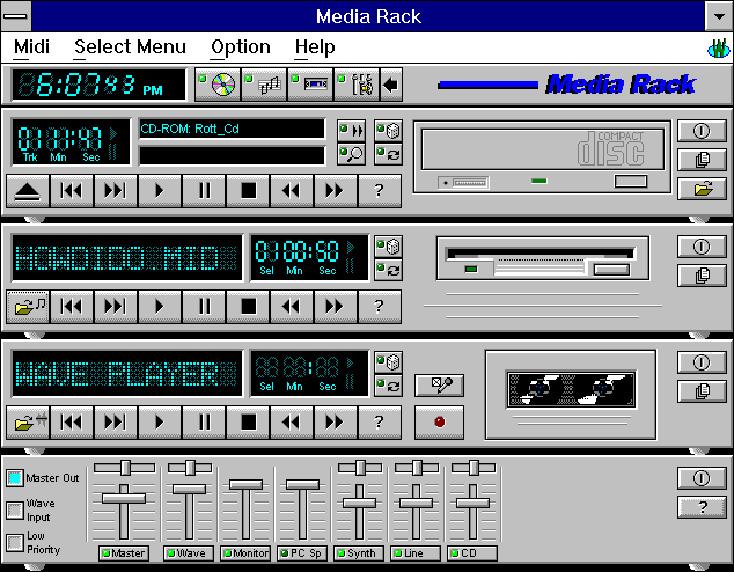
Task: Toggle CD random dice button
Action: (388, 131)
